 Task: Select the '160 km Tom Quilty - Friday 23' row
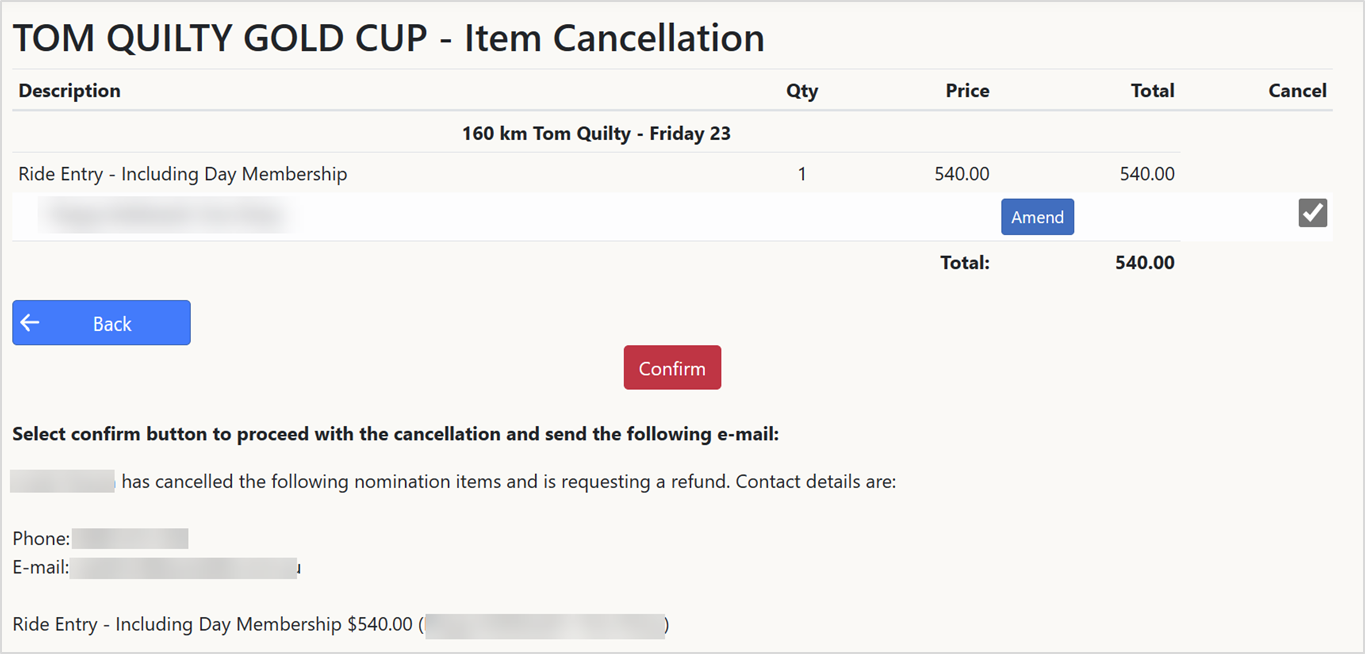596,133
